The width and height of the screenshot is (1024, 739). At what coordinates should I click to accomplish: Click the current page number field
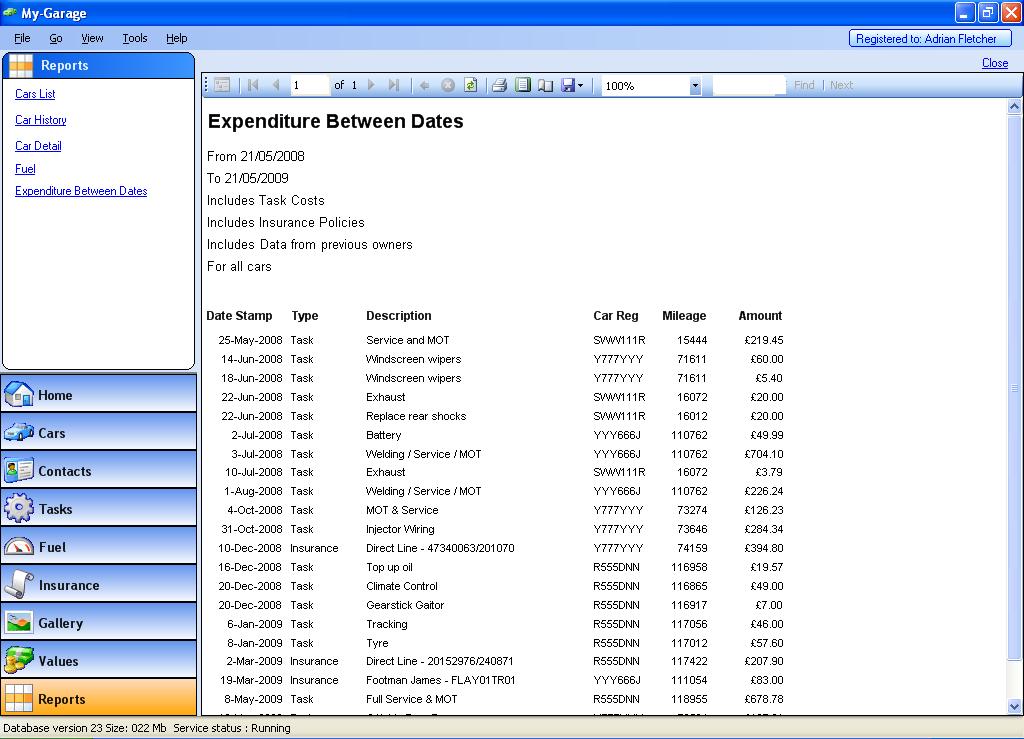[x=308, y=86]
